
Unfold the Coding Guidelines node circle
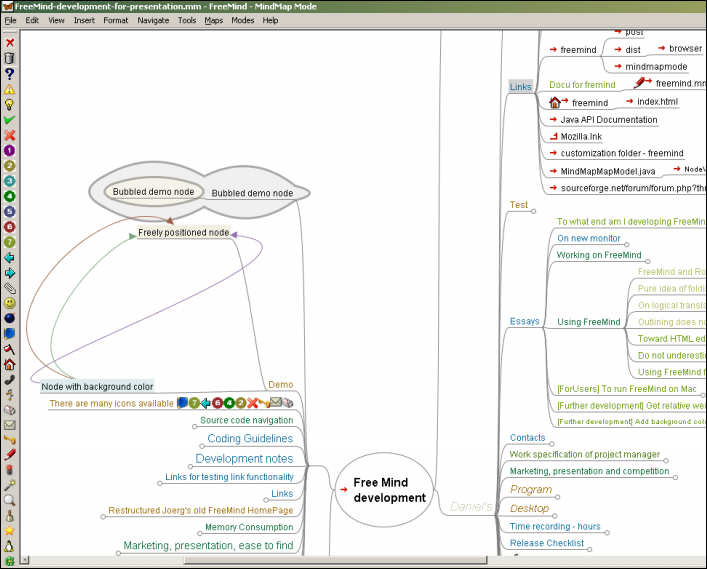point(202,446)
